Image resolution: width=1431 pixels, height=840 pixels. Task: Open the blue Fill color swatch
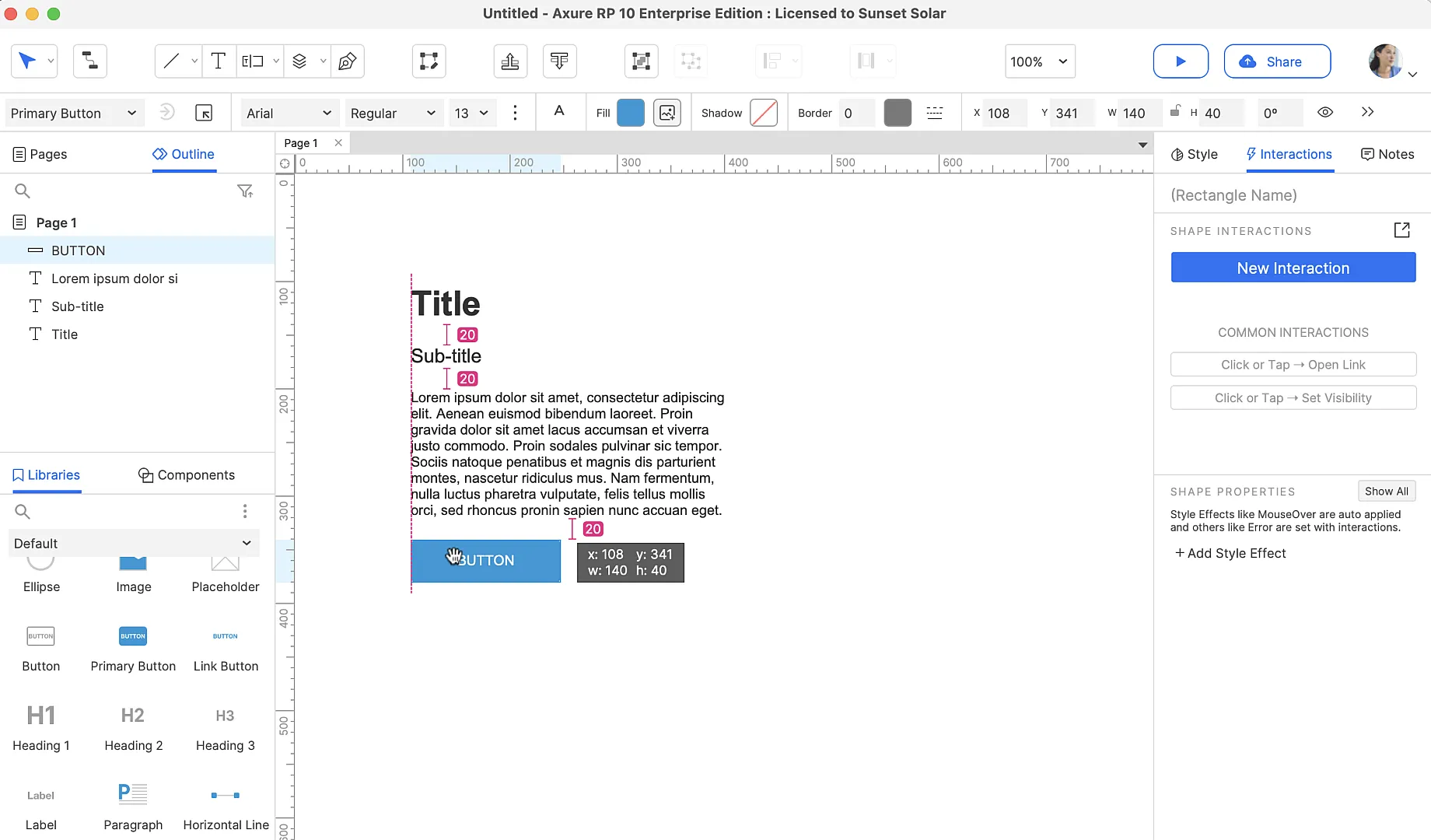click(631, 113)
